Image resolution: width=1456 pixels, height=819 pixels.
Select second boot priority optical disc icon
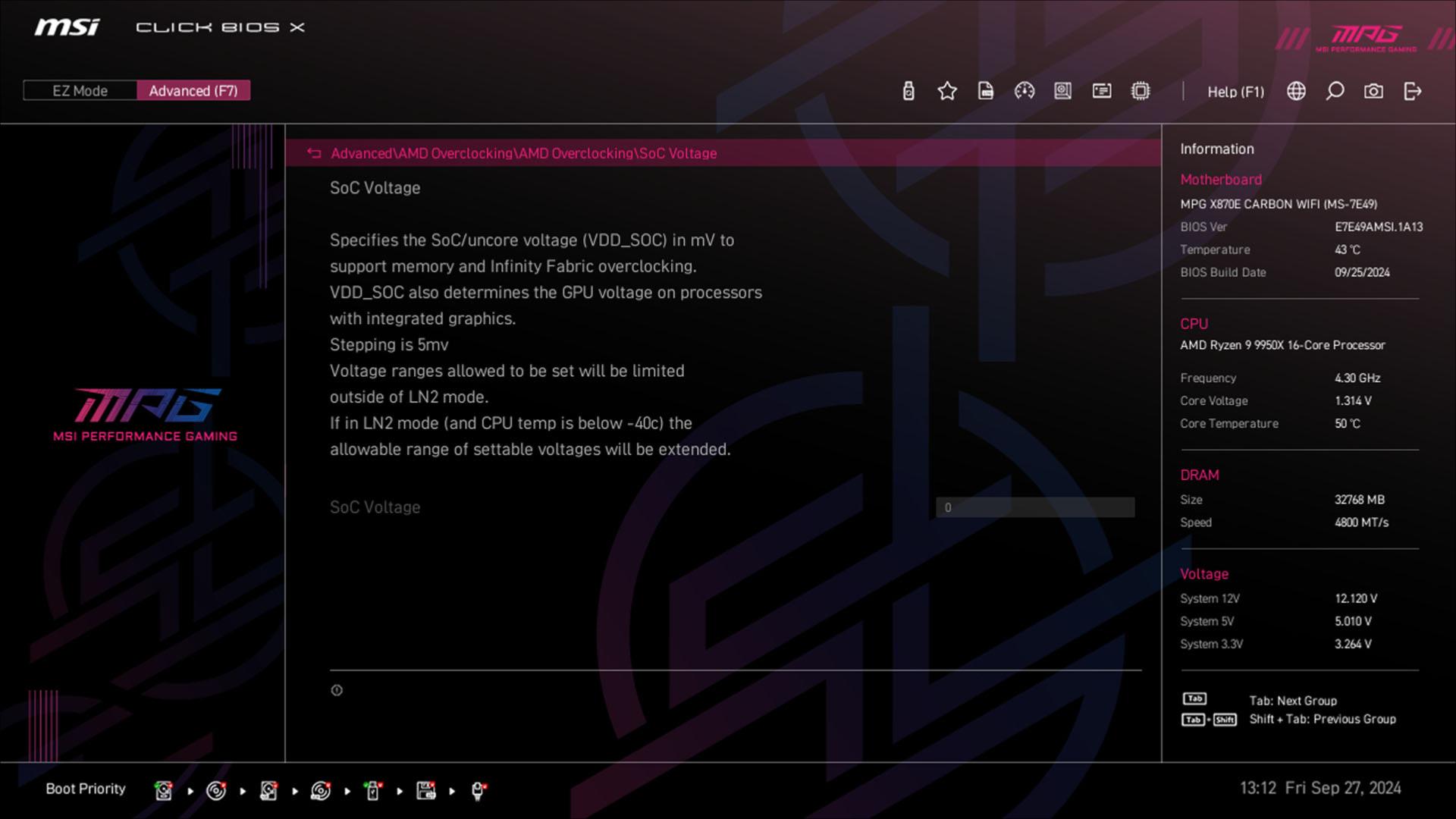(216, 790)
